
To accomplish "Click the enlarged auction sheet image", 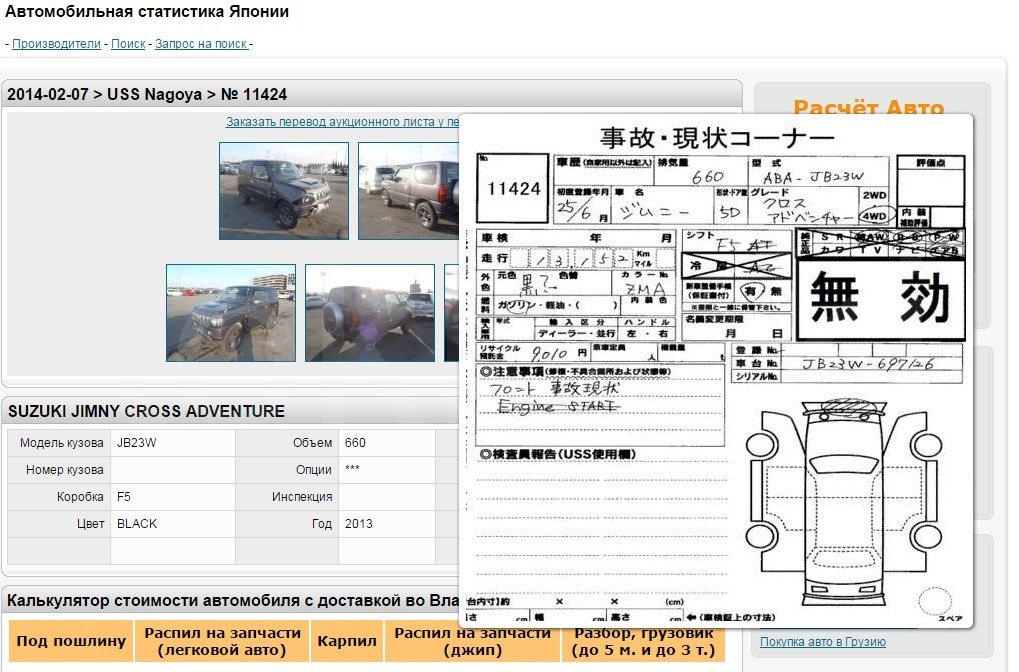I will pyautogui.click(x=716, y=371).
